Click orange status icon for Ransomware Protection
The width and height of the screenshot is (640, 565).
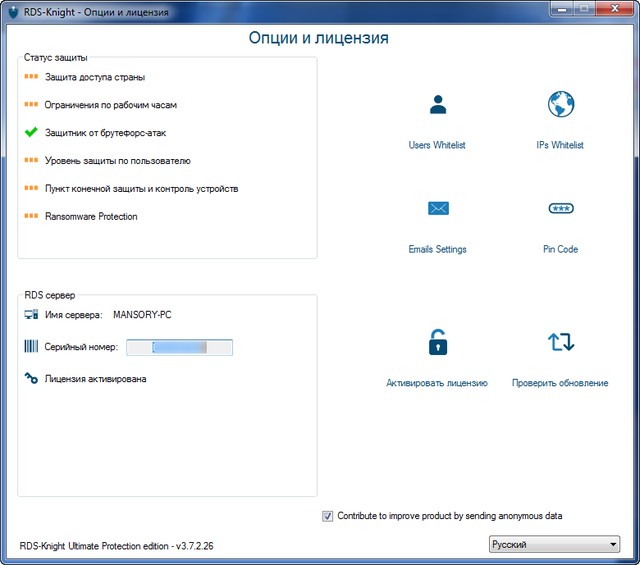coord(31,216)
